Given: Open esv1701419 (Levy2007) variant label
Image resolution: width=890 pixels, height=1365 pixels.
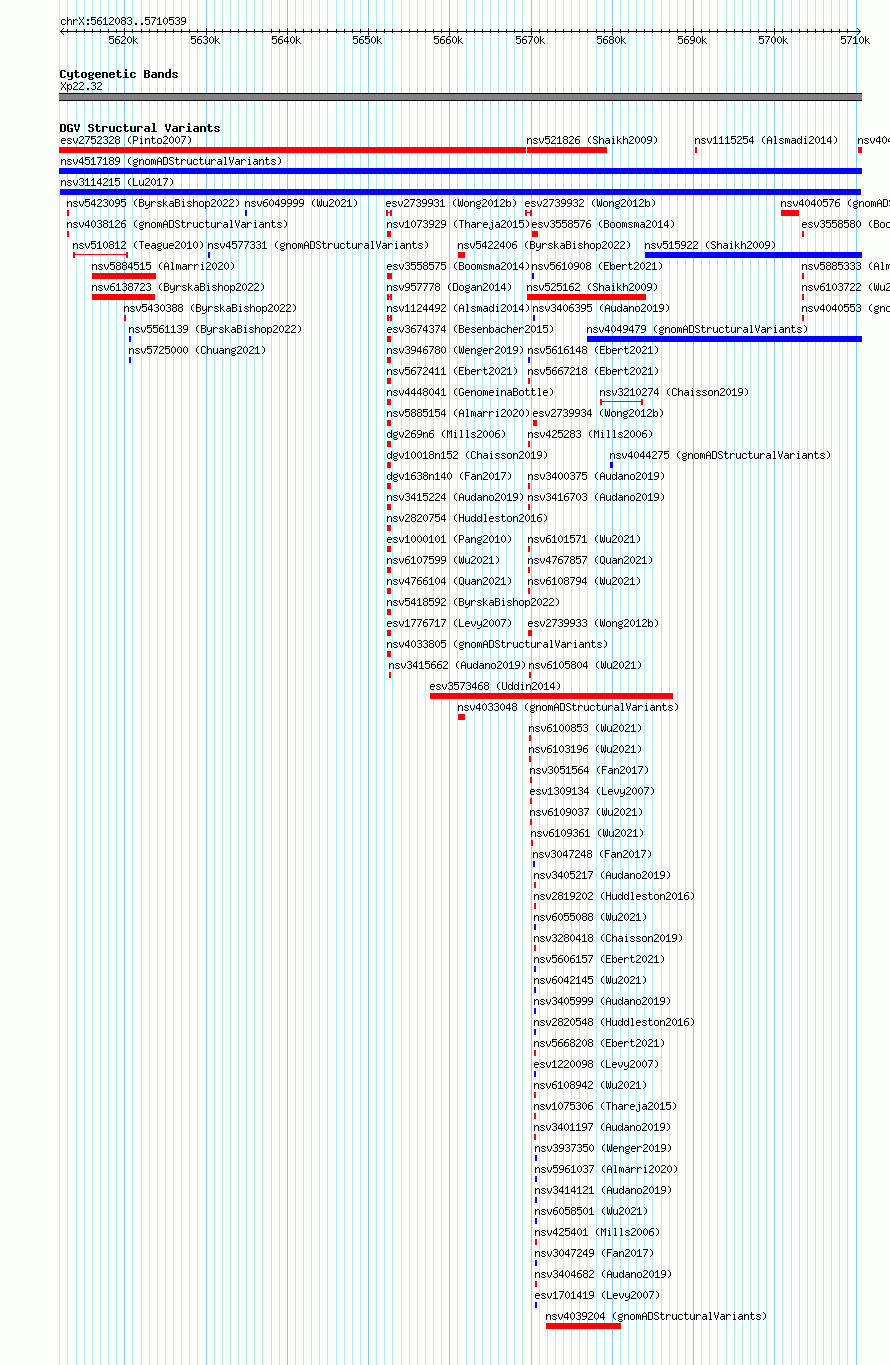Looking at the screenshot, I should tap(597, 1295).
